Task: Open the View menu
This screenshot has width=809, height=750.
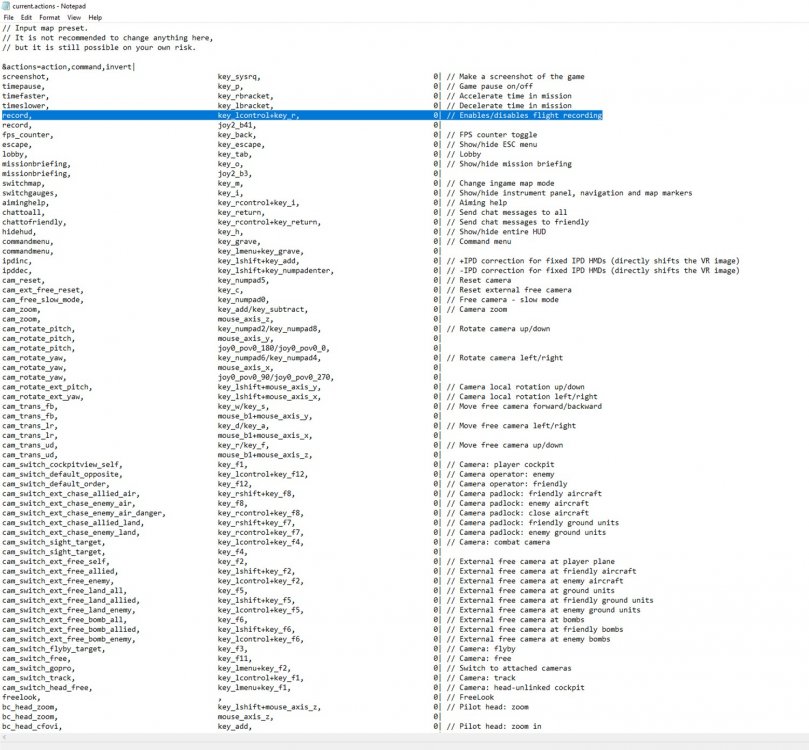Action: 74,18
